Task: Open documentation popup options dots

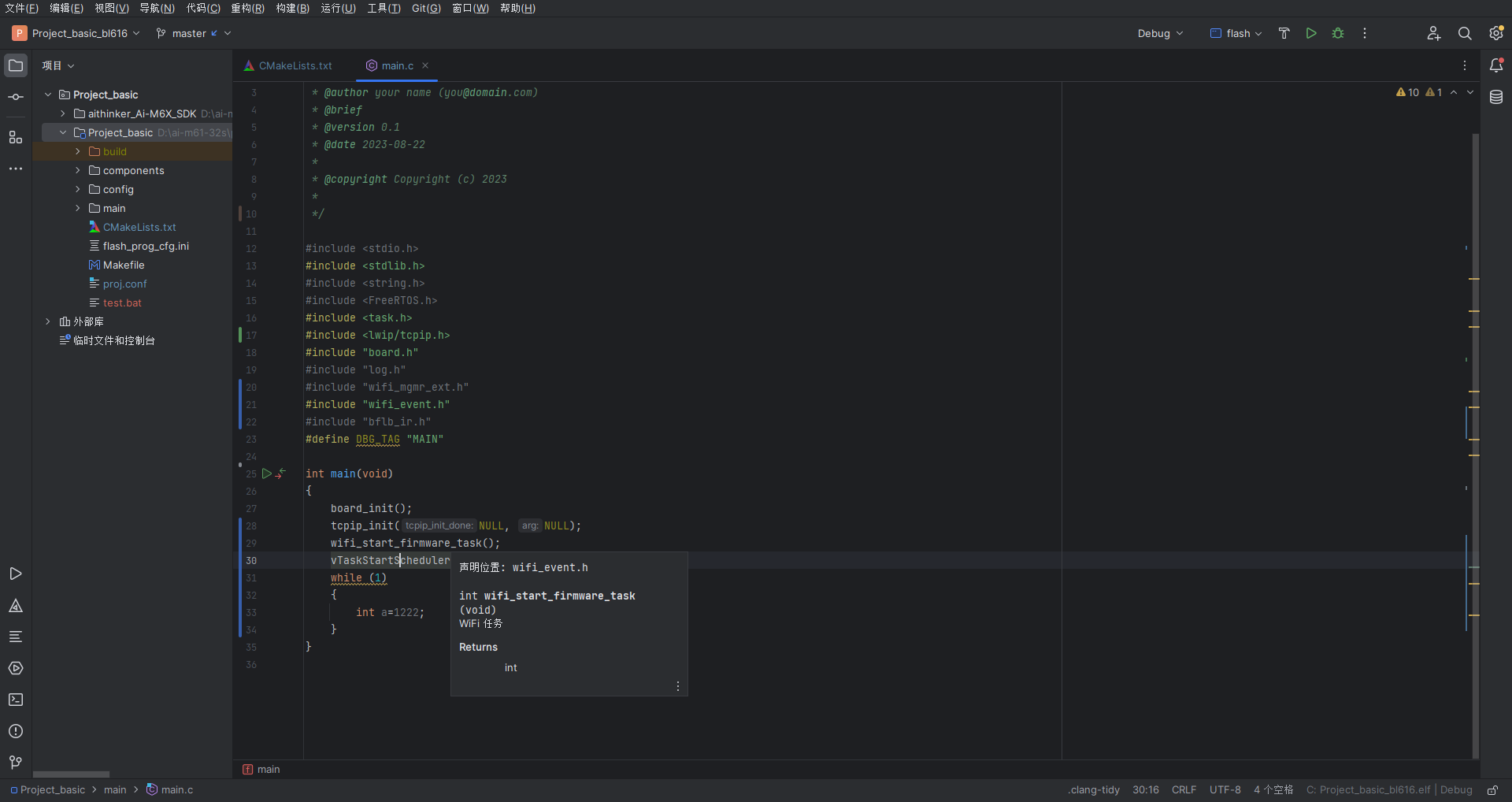Action: point(677,686)
